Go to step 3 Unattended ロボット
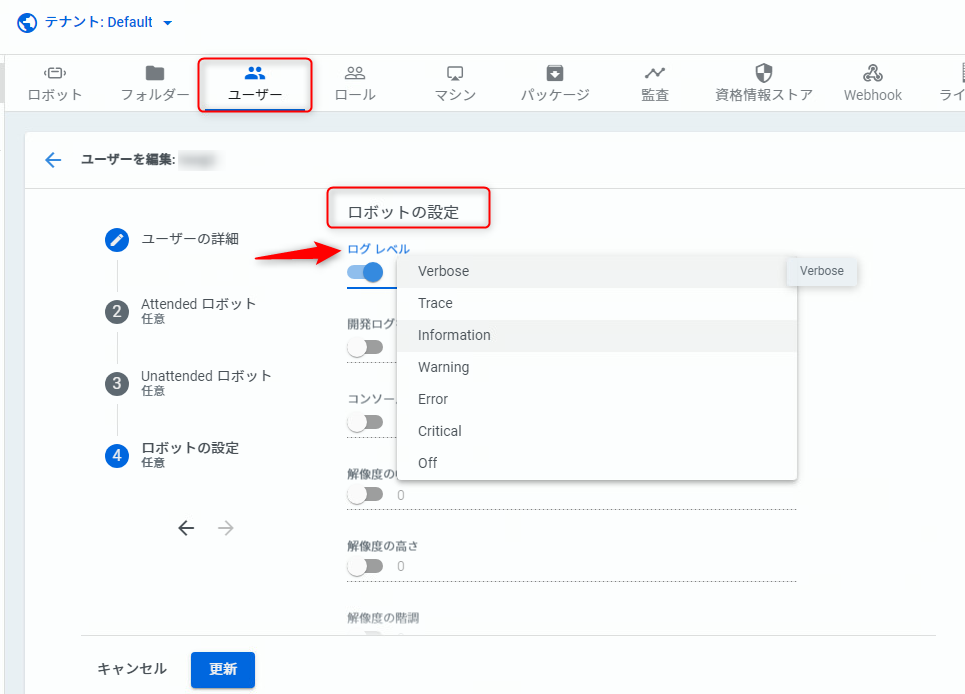 click(188, 383)
